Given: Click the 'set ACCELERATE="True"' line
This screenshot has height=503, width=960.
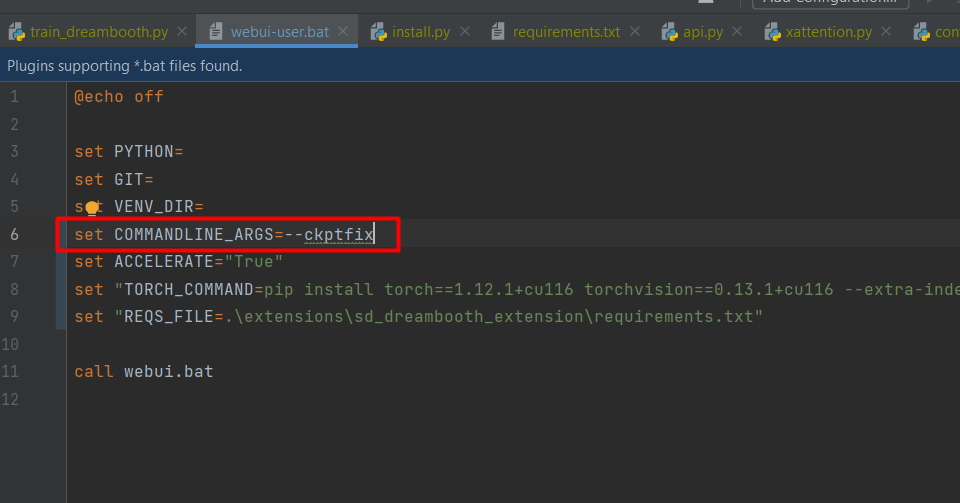Looking at the screenshot, I should pos(178,261).
